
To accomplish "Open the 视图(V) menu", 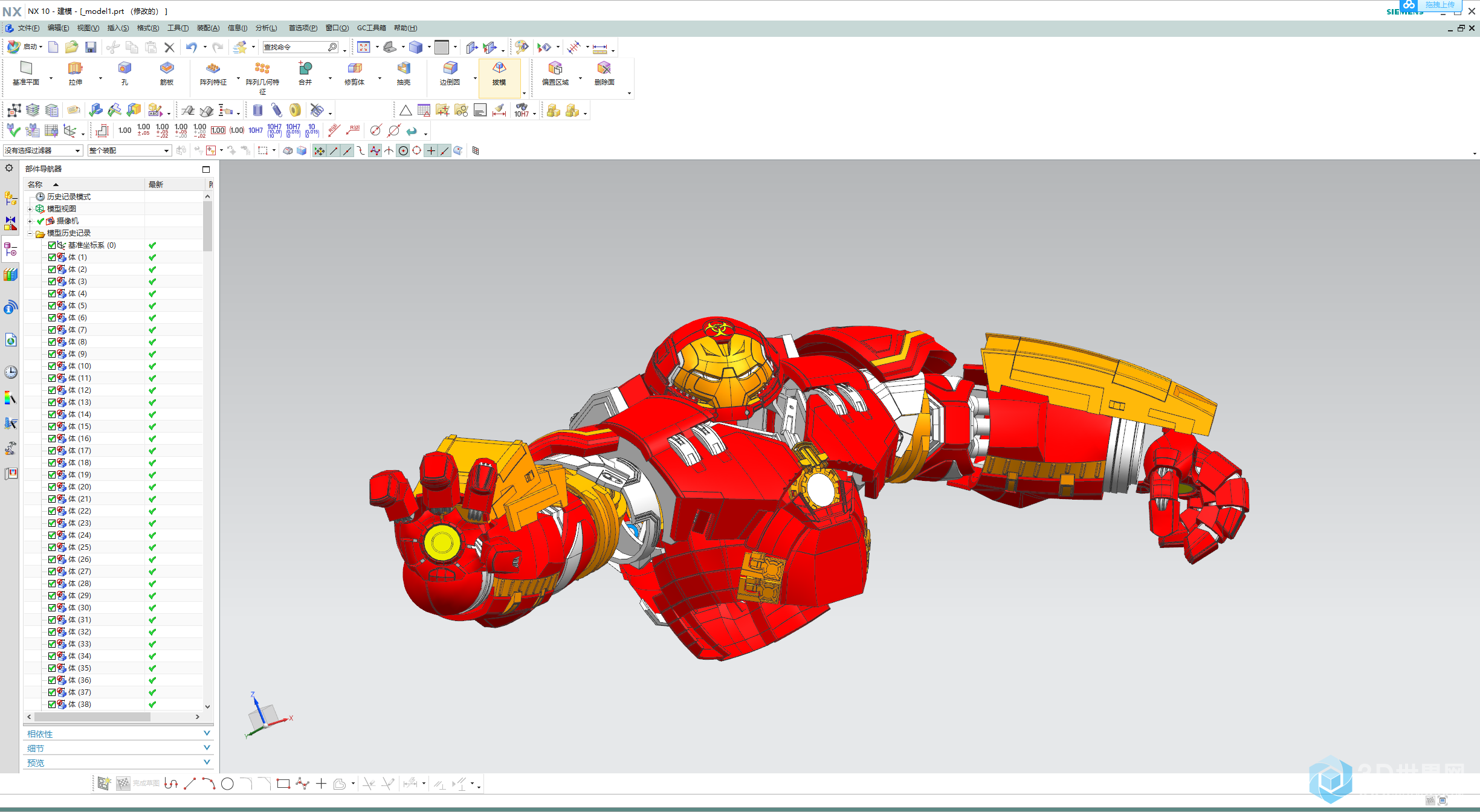I will point(88,28).
